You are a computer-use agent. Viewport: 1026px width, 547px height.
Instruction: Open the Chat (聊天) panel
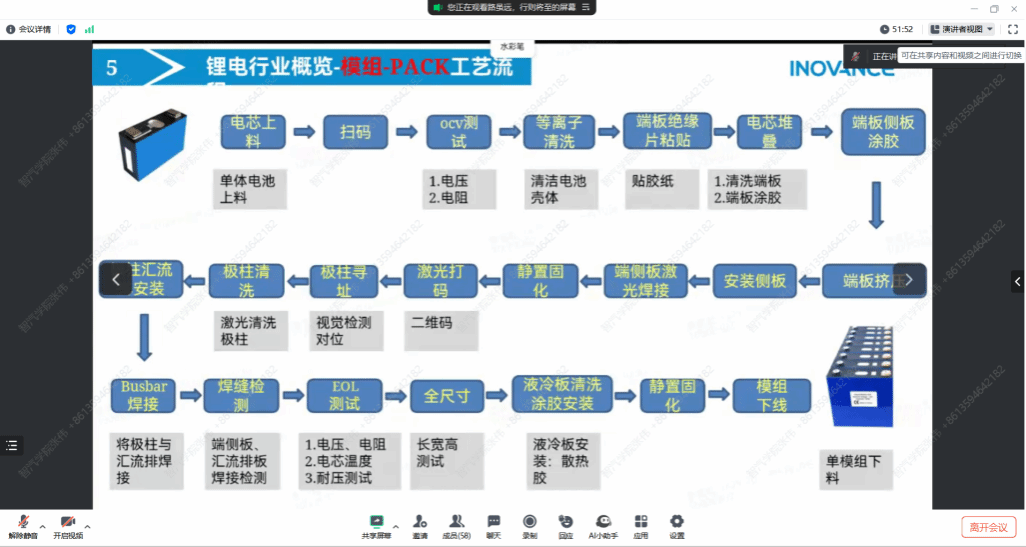pos(493,526)
